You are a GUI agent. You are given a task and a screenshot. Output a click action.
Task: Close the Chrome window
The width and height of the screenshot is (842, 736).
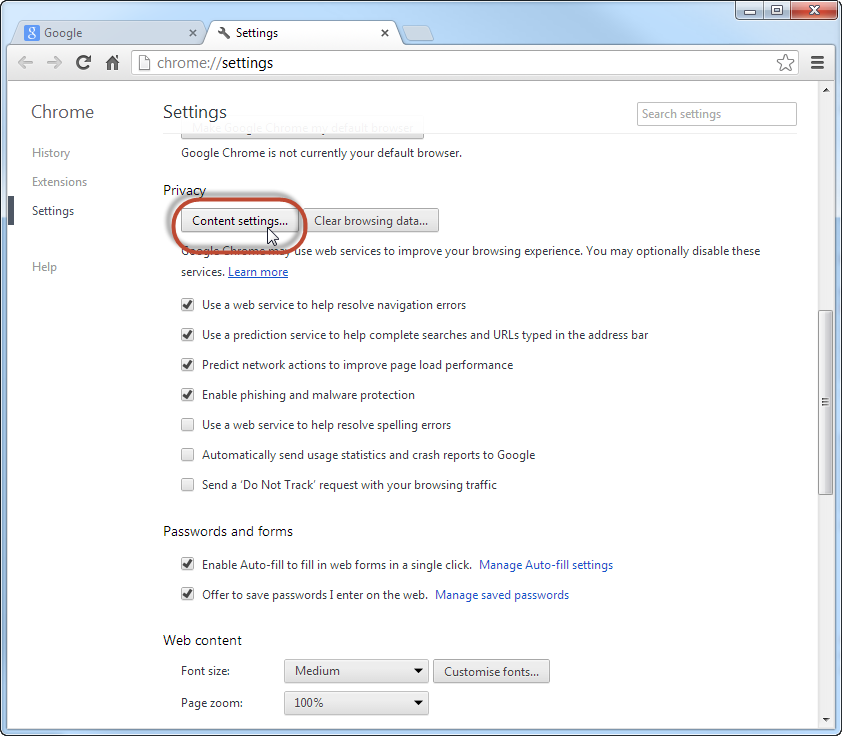pos(814,11)
